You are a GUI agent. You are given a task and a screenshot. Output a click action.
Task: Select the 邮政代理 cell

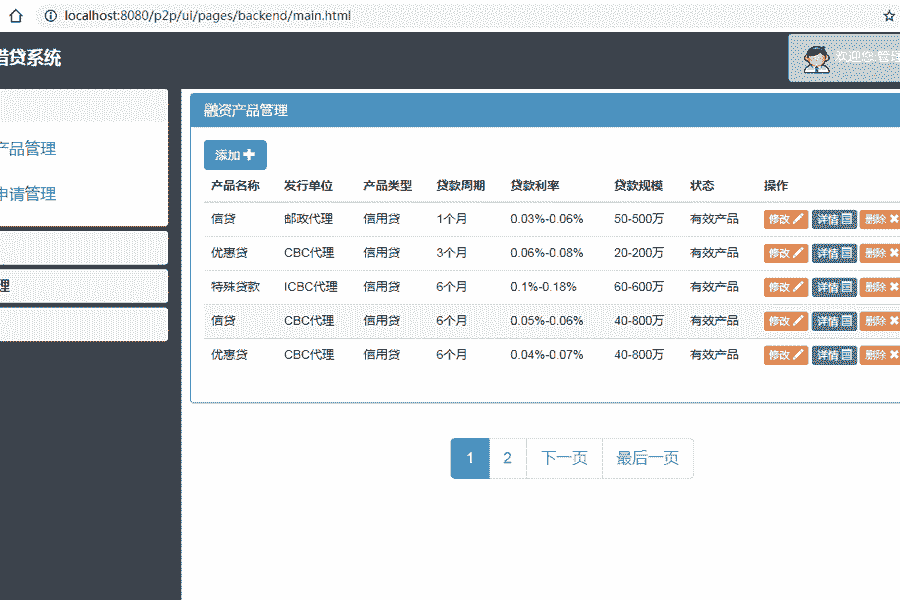[x=308, y=219]
